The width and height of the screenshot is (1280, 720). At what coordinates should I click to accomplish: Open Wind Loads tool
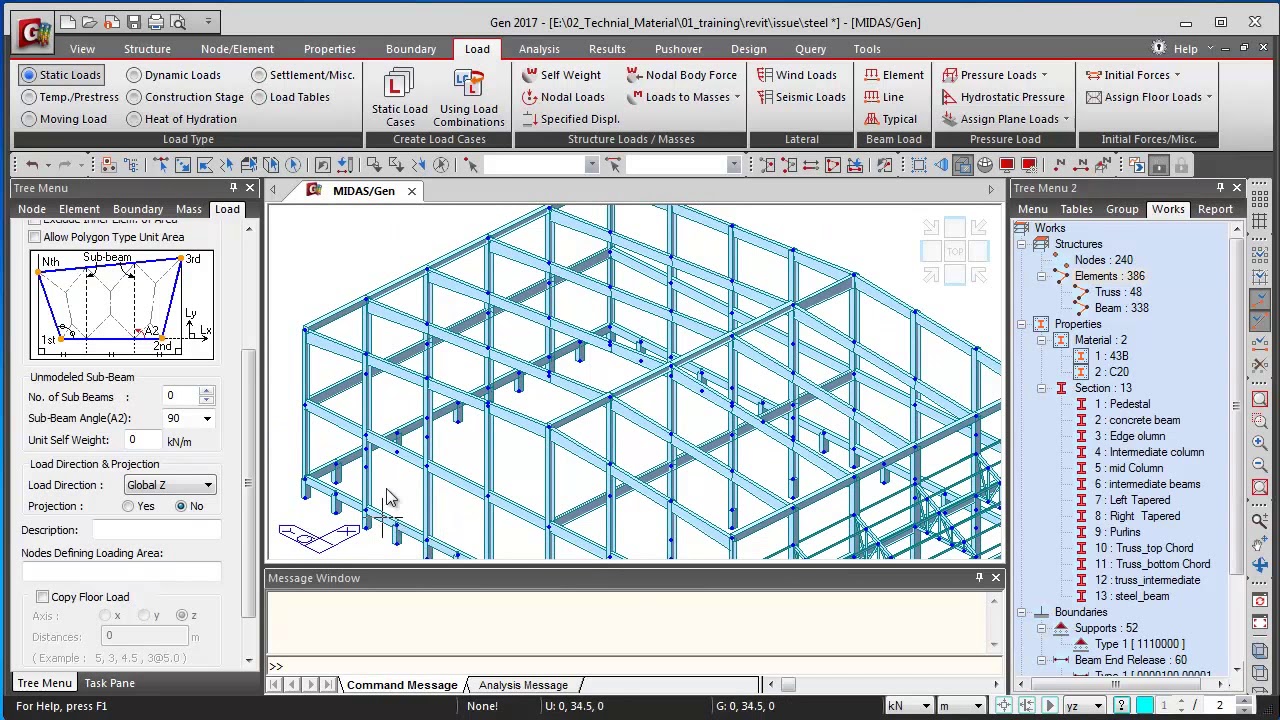click(796, 75)
